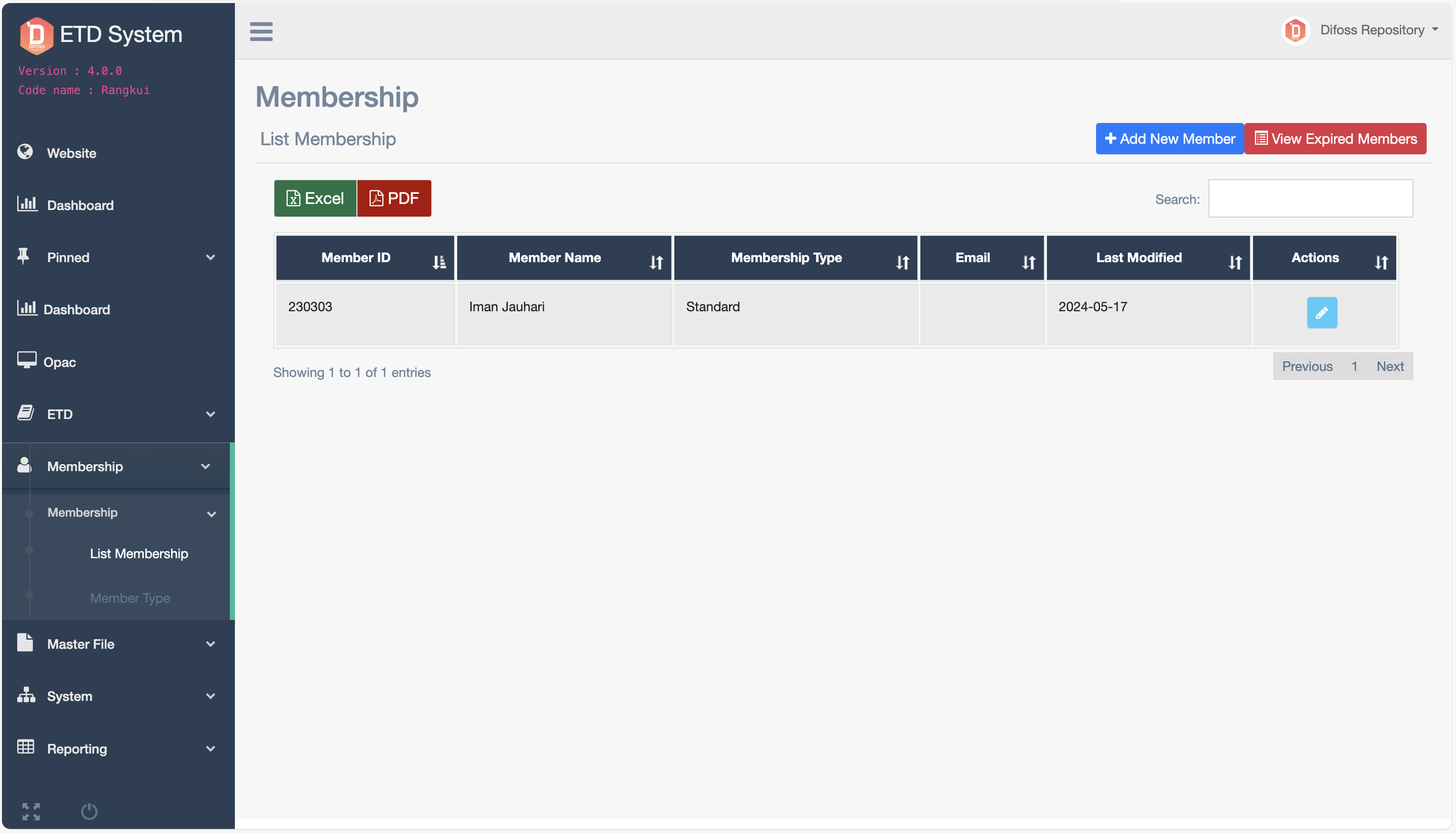The height and width of the screenshot is (833, 1456).
Task: Click the power logout icon
Action: 89,811
